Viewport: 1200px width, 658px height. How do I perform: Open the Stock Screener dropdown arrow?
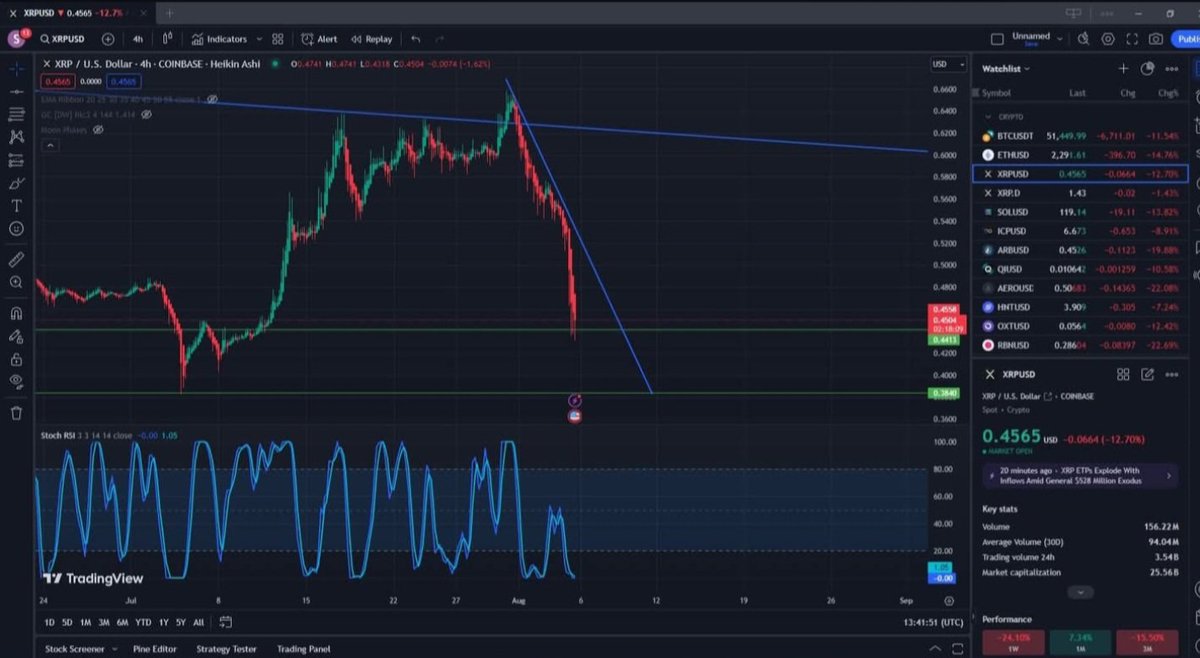click(x=117, y=649)
